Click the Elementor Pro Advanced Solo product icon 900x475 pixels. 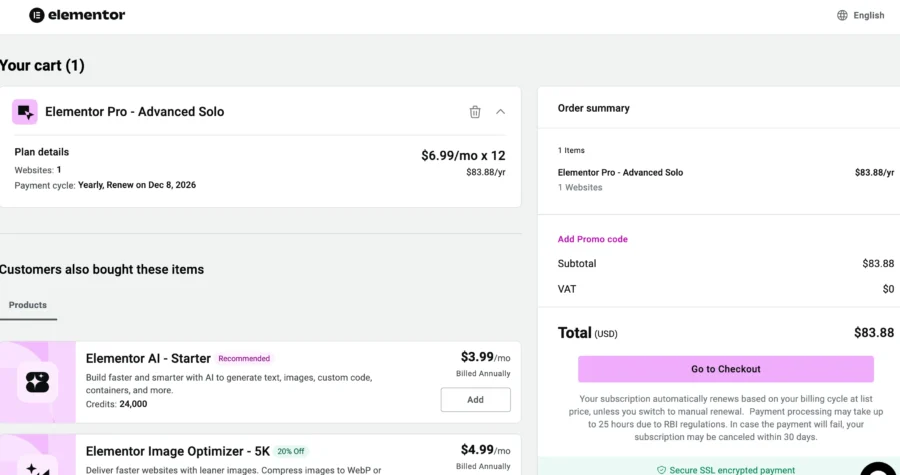(25, 112)
